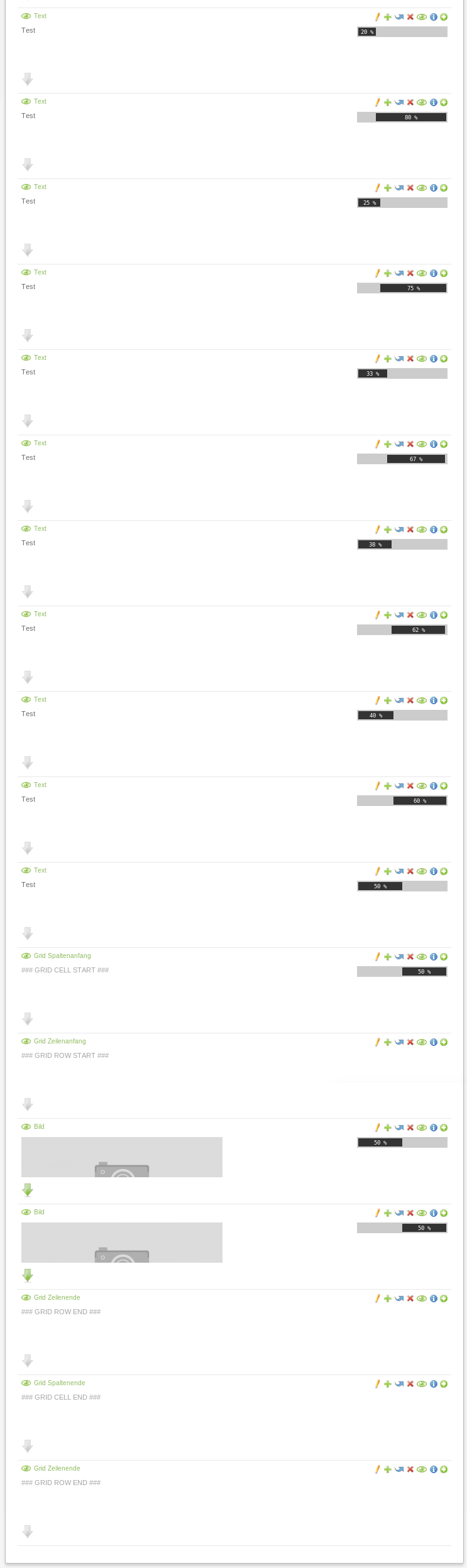Click pencil icon of Grid Spaltenanfang row
This screenshot has width=467, height=1568.
[378, 957]
